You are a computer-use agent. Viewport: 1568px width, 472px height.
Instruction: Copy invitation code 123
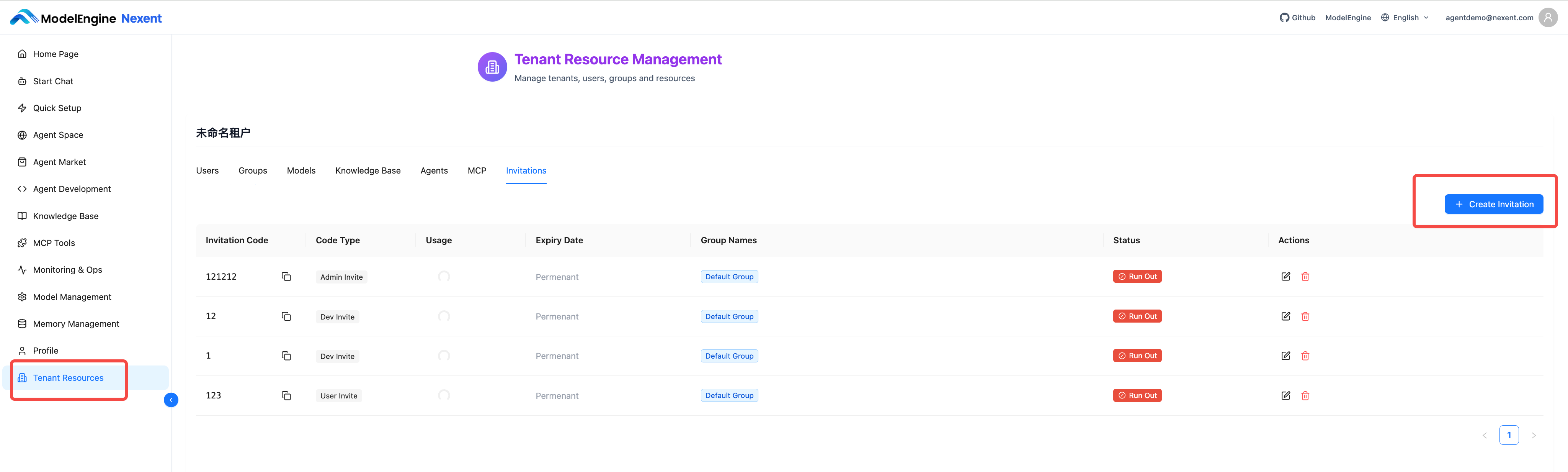pos(286,396)
